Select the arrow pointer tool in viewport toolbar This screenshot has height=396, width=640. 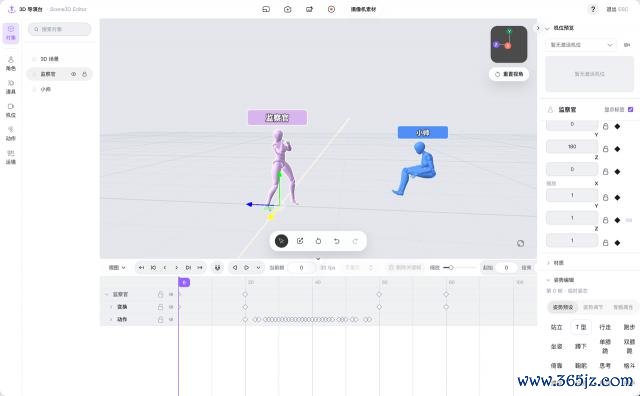[282, 241]
